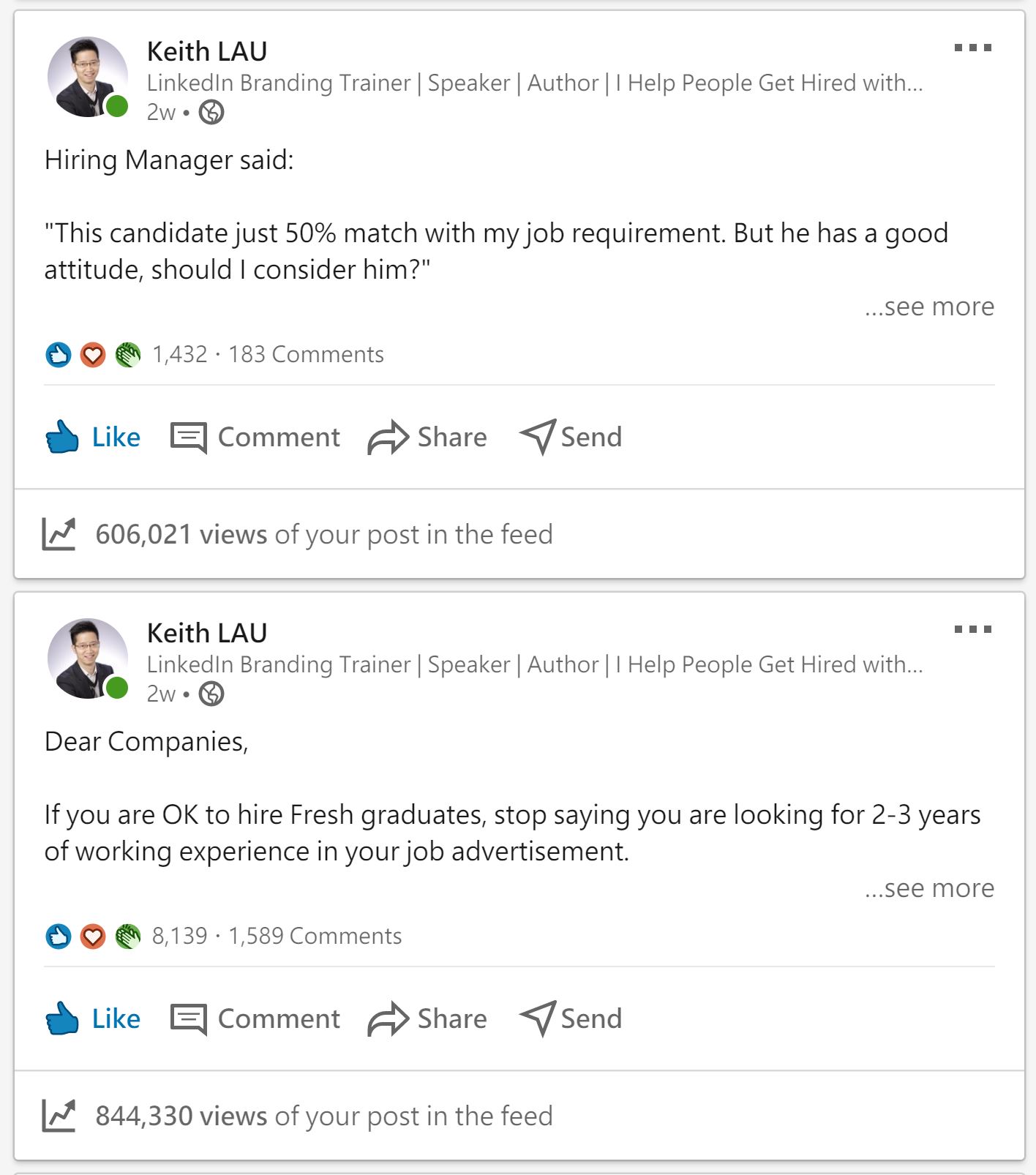
Task: Share the Dear Companies post
Action: tap(427, 1019)
